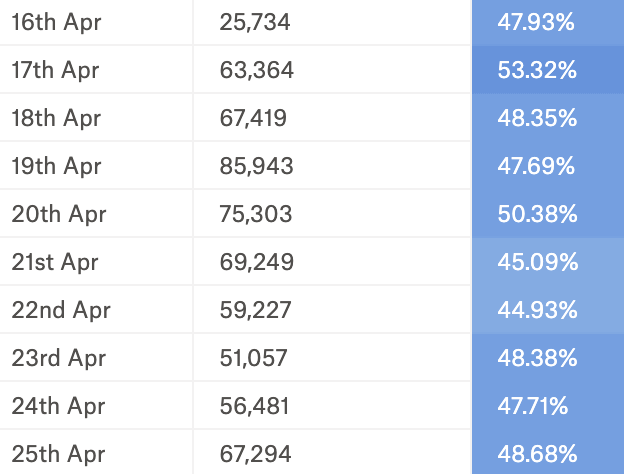Image resolution: width=624 pixels, height=474 pixels.
Task: Click the 48.35% percentage cell
Action: pos(536,118)
